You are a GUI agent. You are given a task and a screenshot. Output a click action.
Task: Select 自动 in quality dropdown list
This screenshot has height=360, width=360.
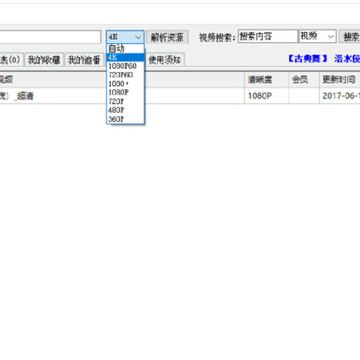point(125,49)
